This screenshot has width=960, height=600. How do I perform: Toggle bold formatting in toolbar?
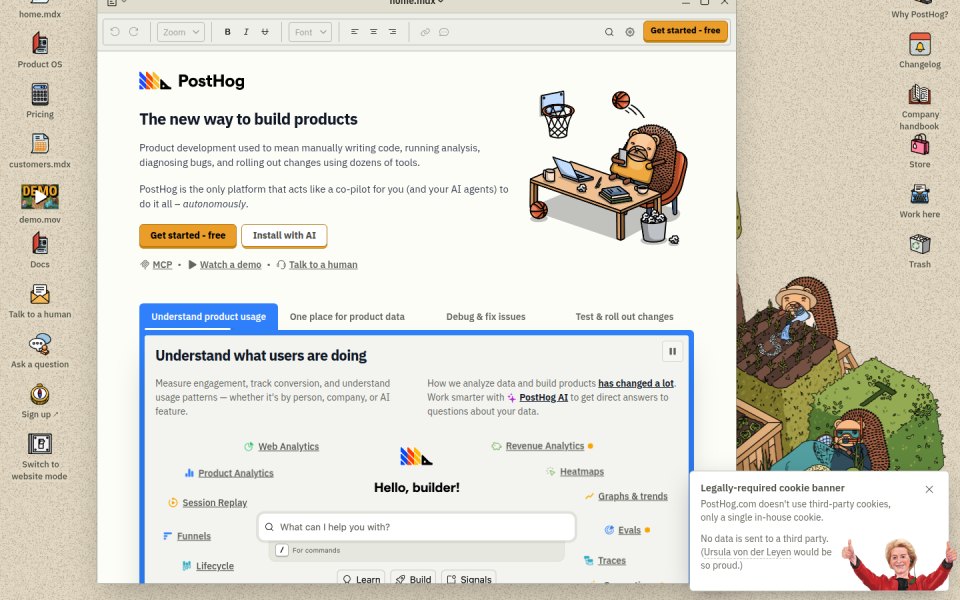[227, 32]
